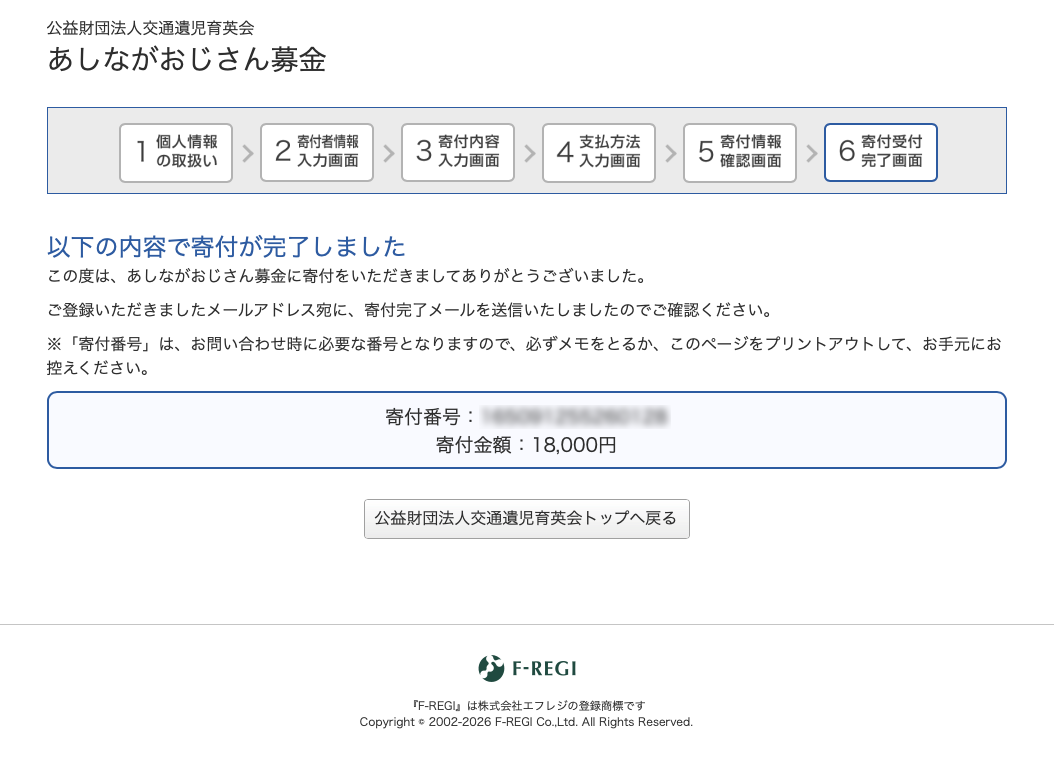Click the 公益財団法人交通遺児育英会 header text
1054x772 pixels.
coord(151,28)
